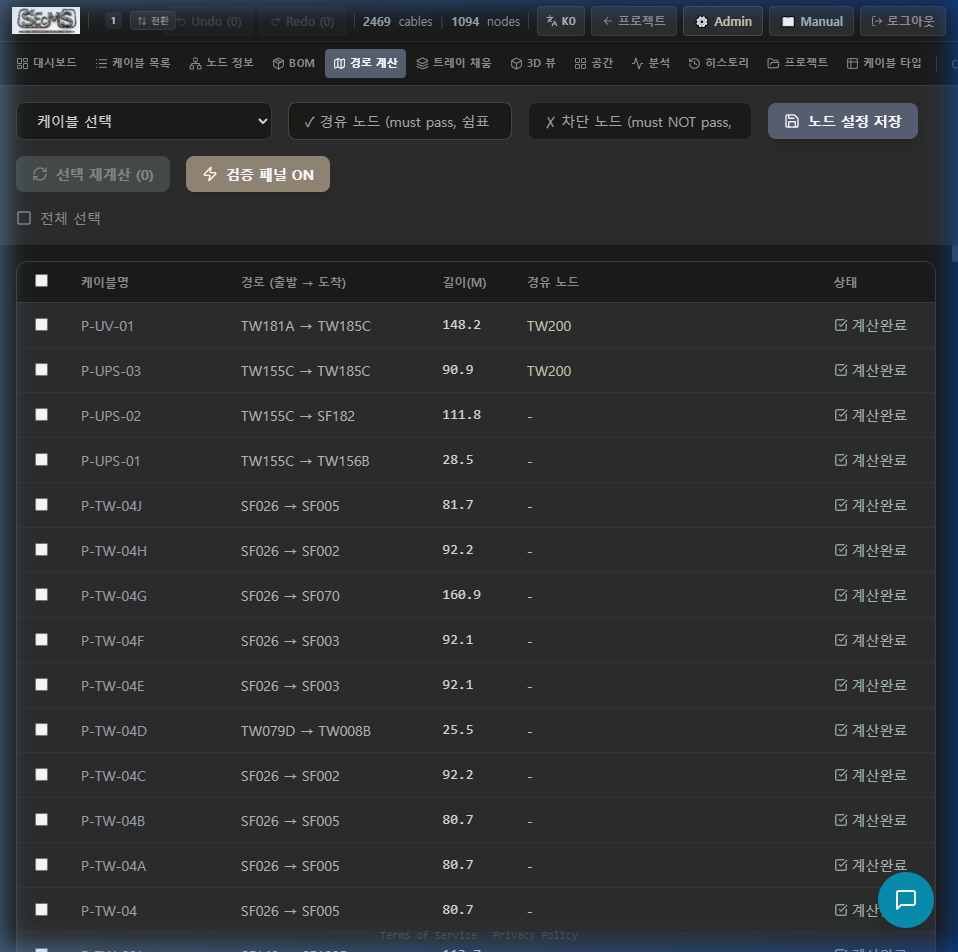Check the P-TW-04C row checkbox
This screenshot has height=952, width=958.
click(42, 775)
